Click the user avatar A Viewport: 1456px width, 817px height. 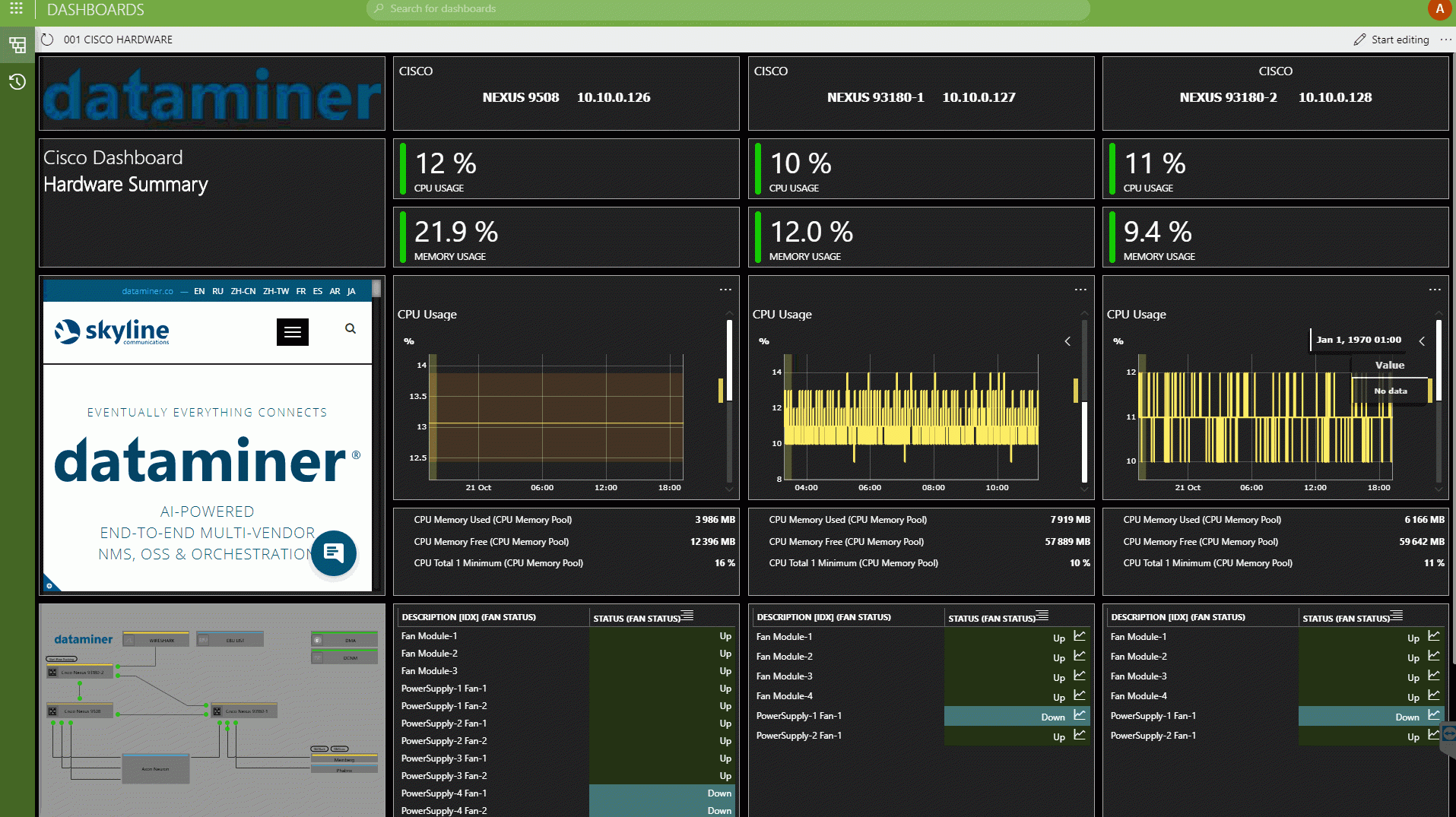pos(1439,9)
